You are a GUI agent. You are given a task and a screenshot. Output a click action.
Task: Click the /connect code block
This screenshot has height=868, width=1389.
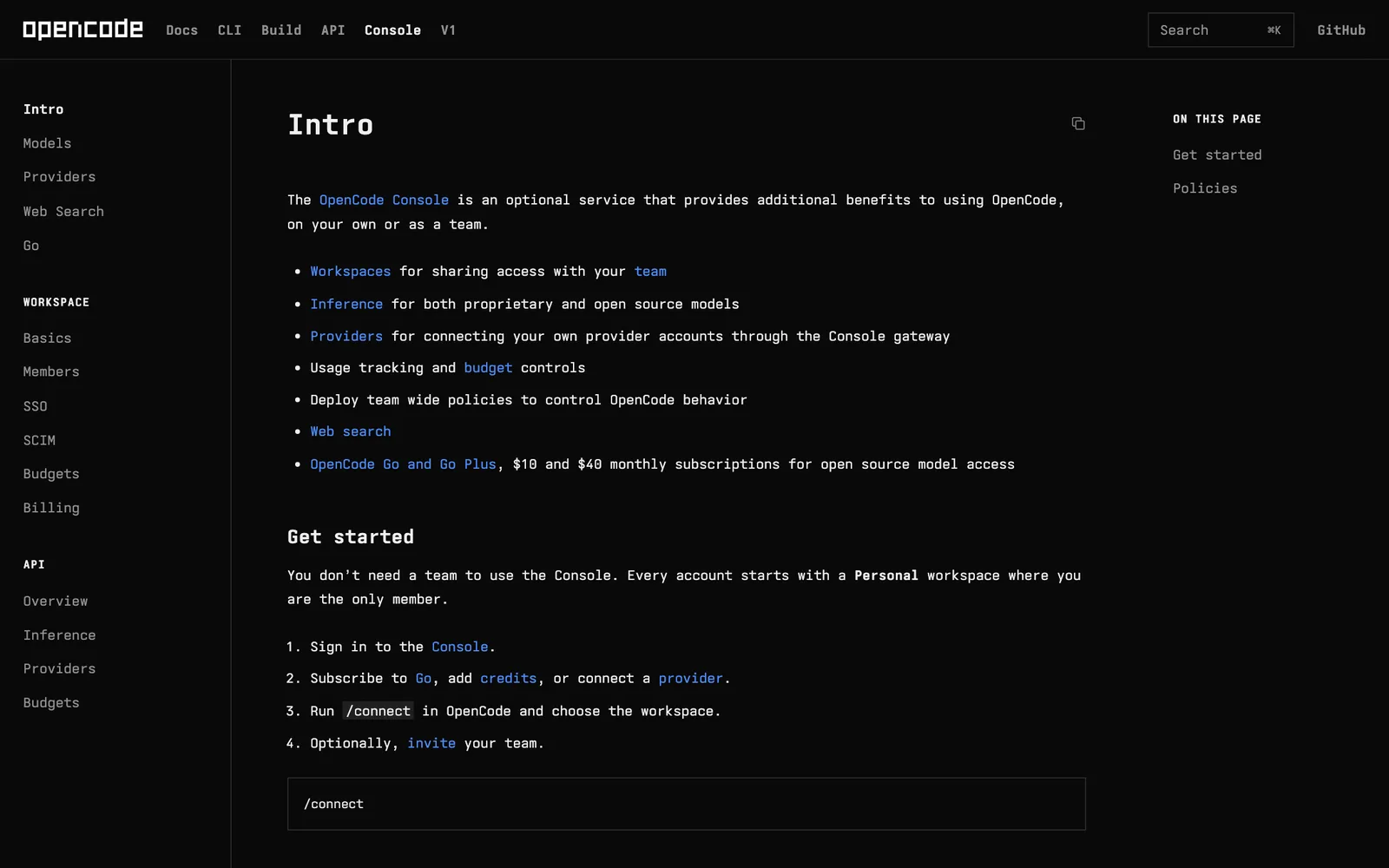coord(687,804)
